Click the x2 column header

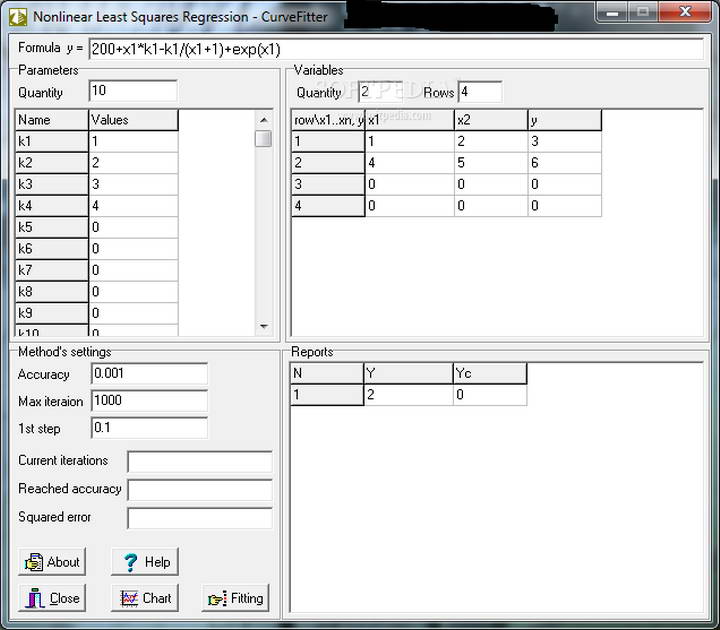point(491,120)
